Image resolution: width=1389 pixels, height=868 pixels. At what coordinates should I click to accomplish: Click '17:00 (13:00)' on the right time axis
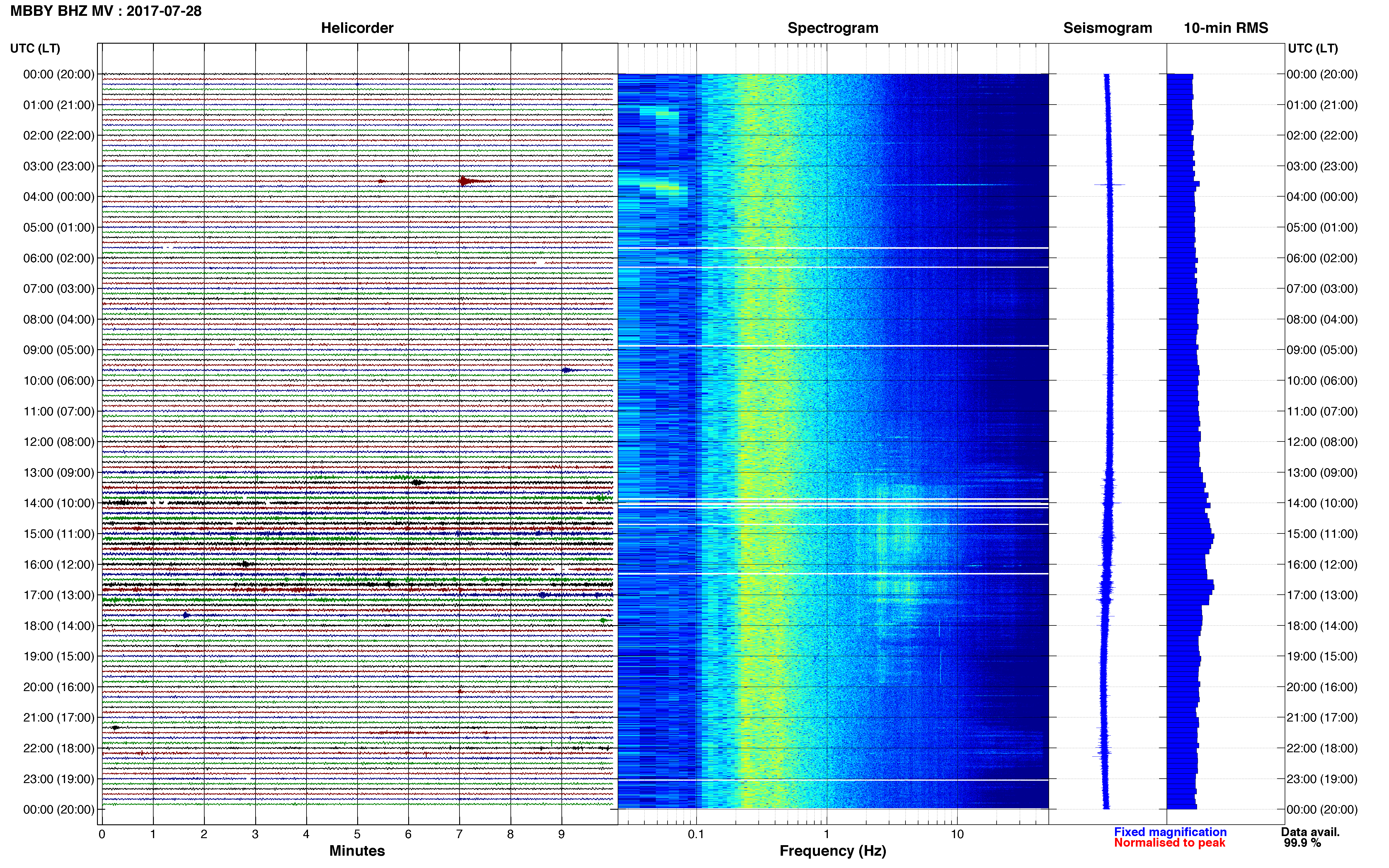pos(1322,595)
